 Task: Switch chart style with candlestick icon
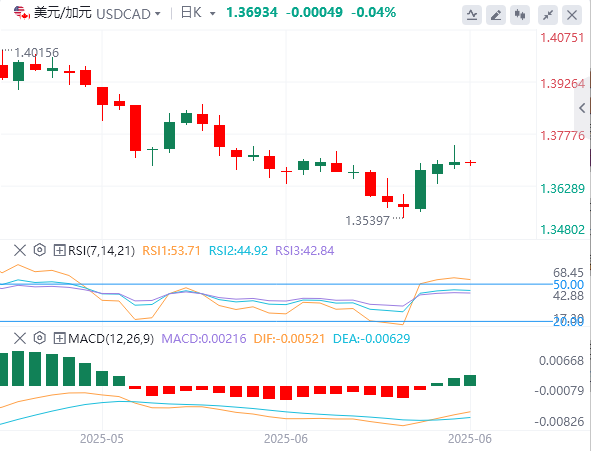[520, 15]
